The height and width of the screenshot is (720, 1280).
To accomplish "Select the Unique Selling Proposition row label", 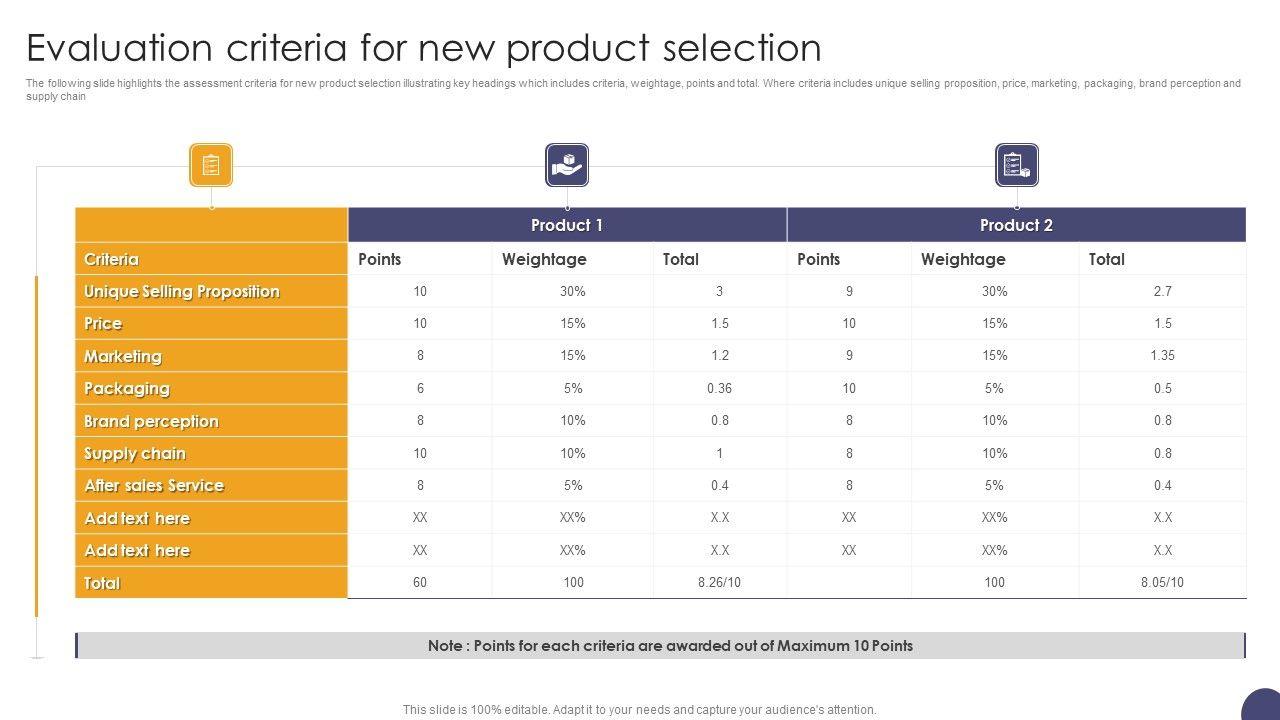I will [x=182, y=291].
